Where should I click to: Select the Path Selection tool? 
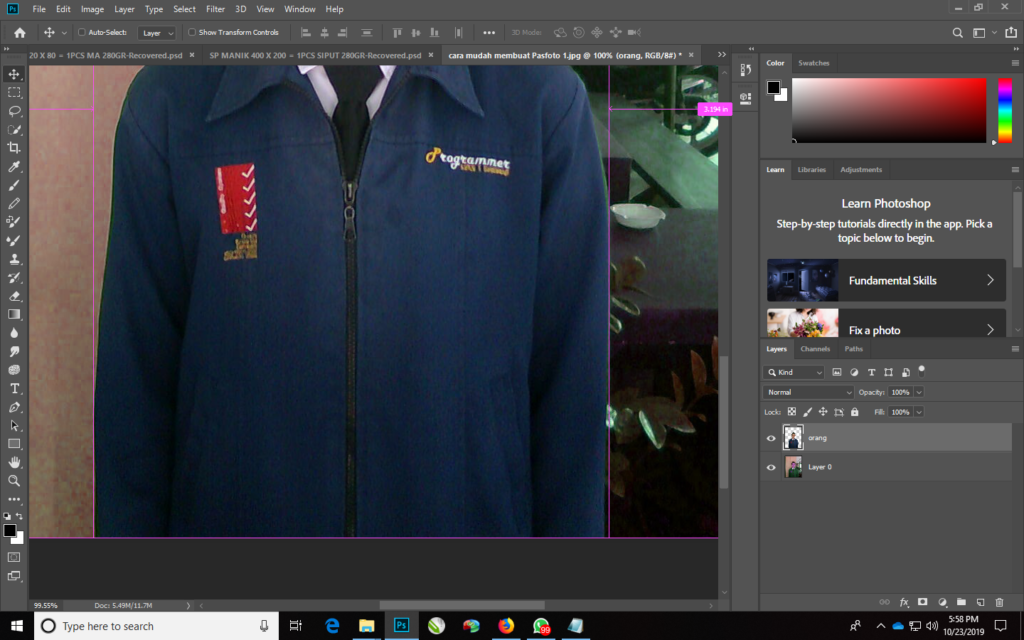(x=14, y=425)
